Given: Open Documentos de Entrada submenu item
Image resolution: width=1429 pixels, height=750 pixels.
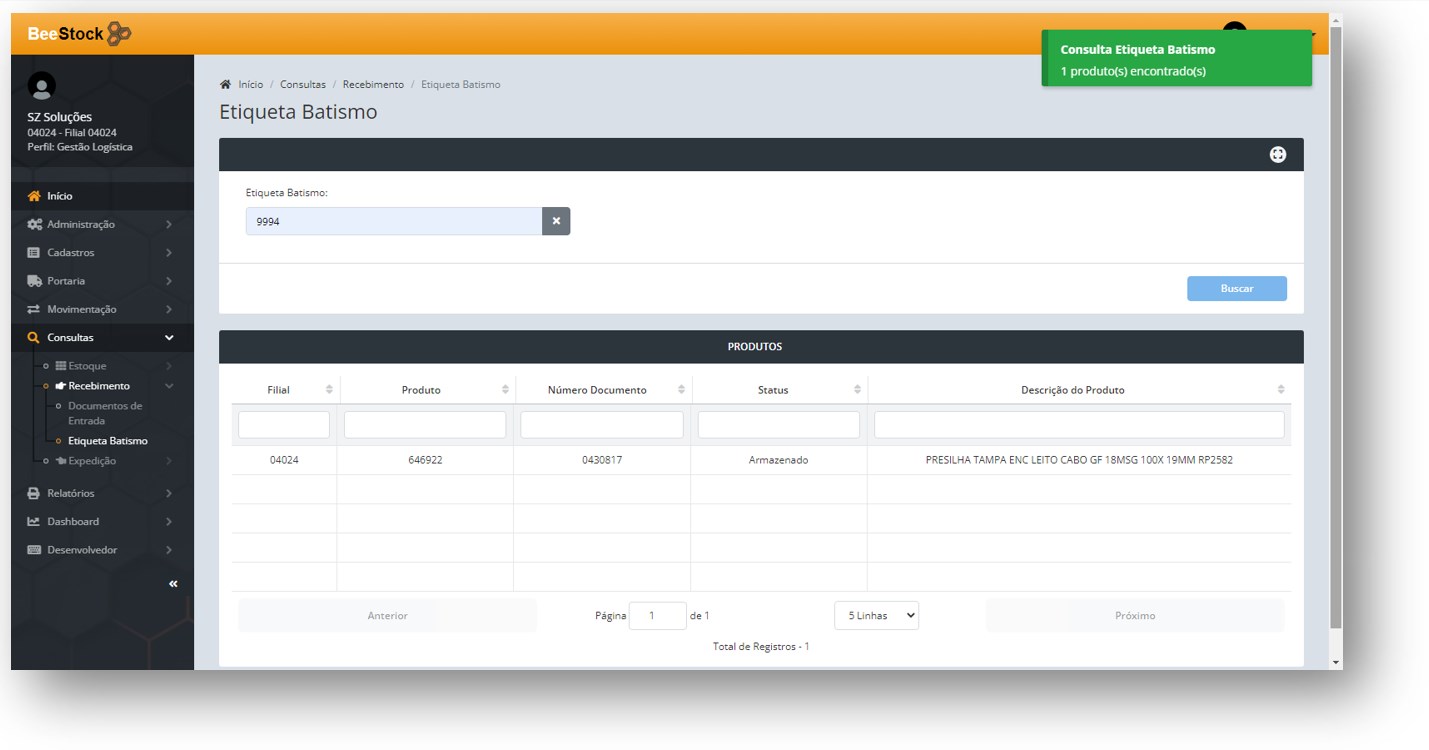Looking at the screenshot, I should point(105,413).
